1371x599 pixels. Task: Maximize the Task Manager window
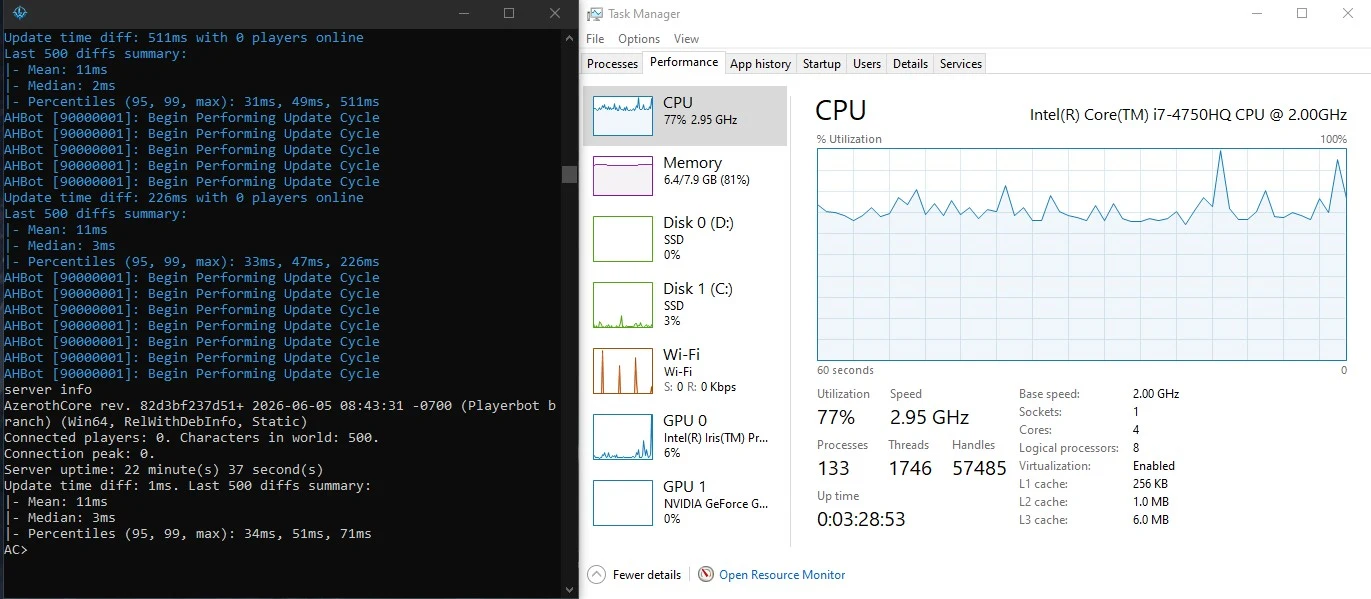pos(1302,13)
